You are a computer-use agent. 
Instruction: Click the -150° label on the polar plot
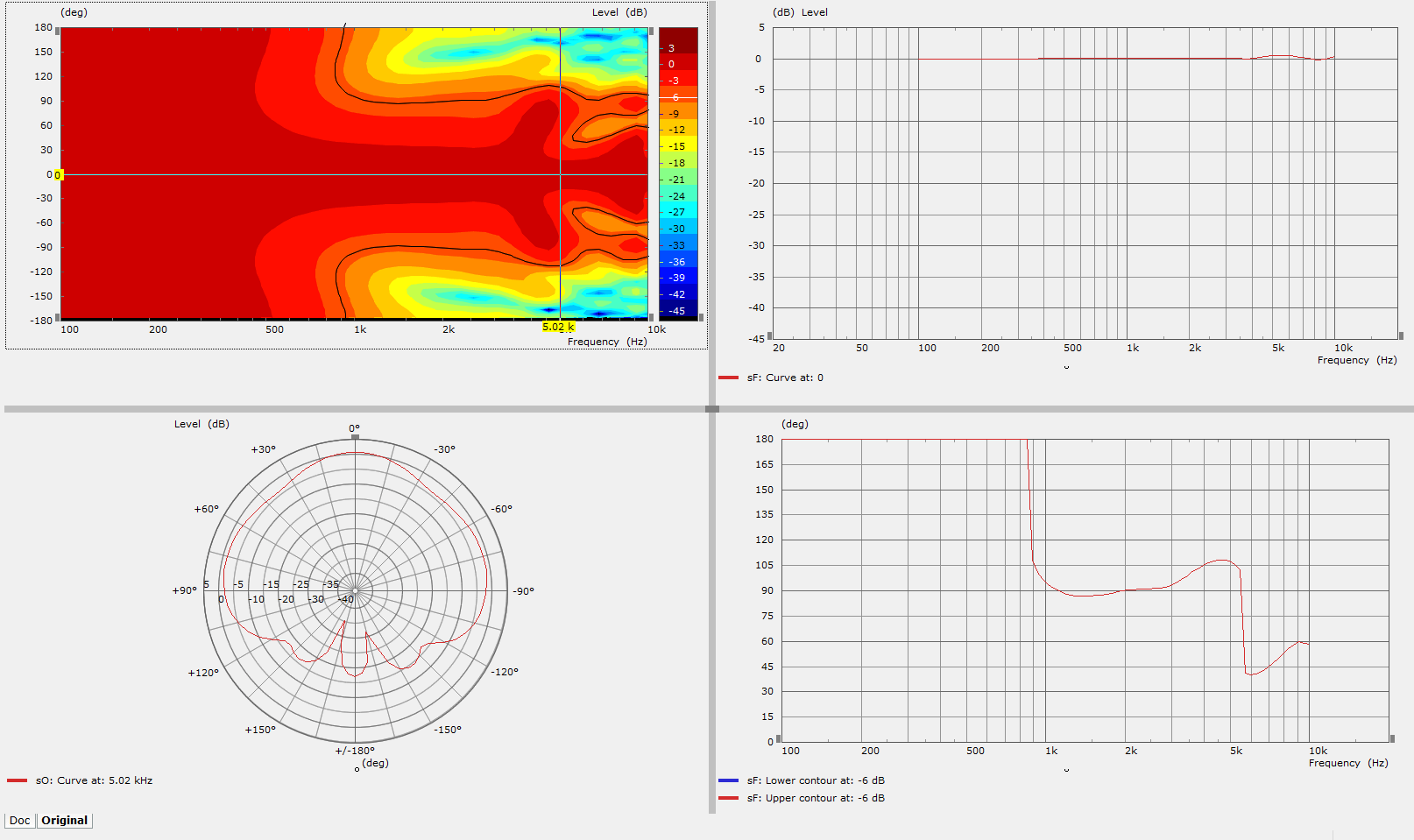pyautogui.click(x=448, y=730)
